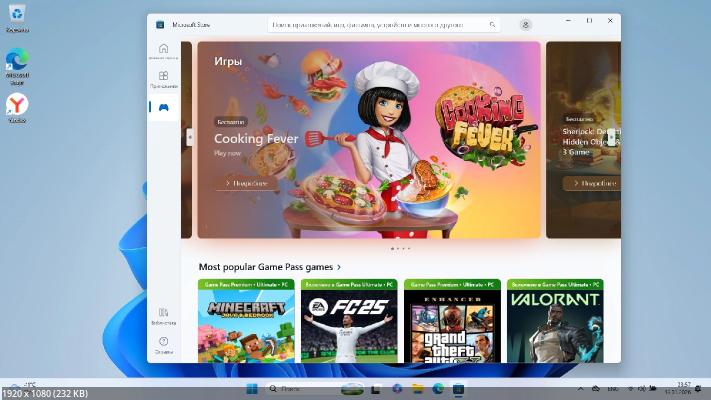711x400 pixels.
Task: Click inside the Store search field
Action: coord(380,24)
